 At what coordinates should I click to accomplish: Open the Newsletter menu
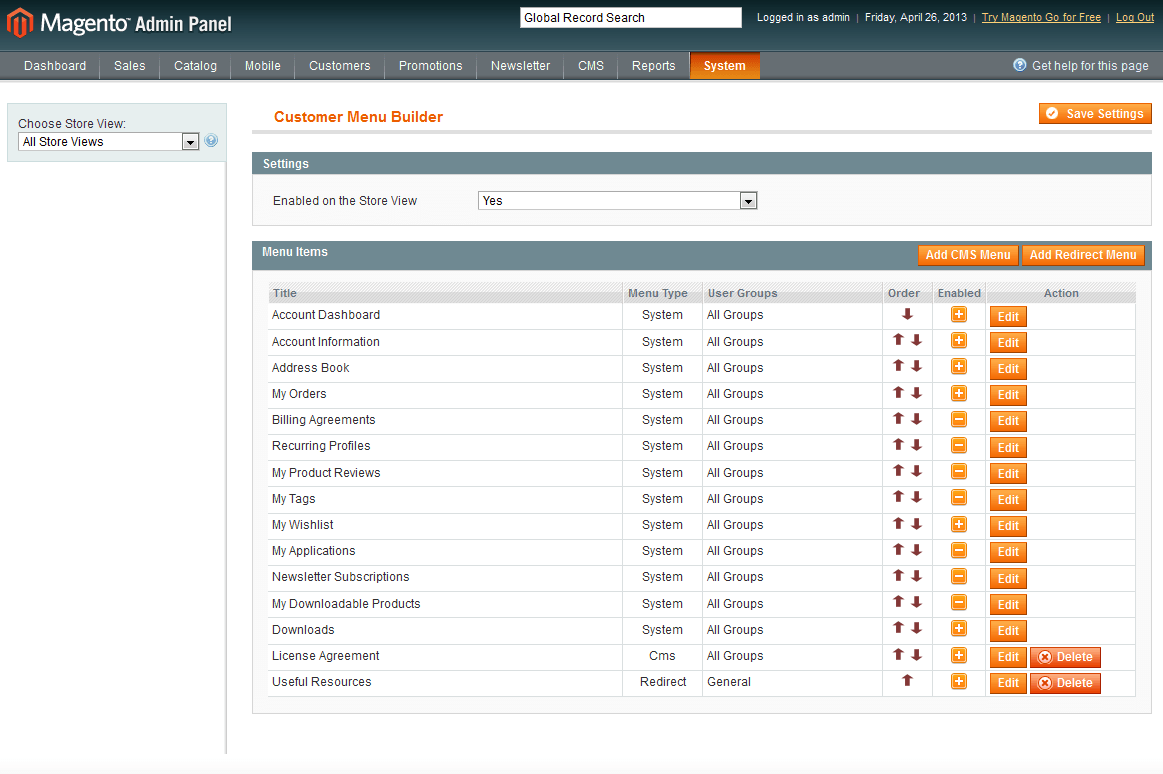pos(520,66)
